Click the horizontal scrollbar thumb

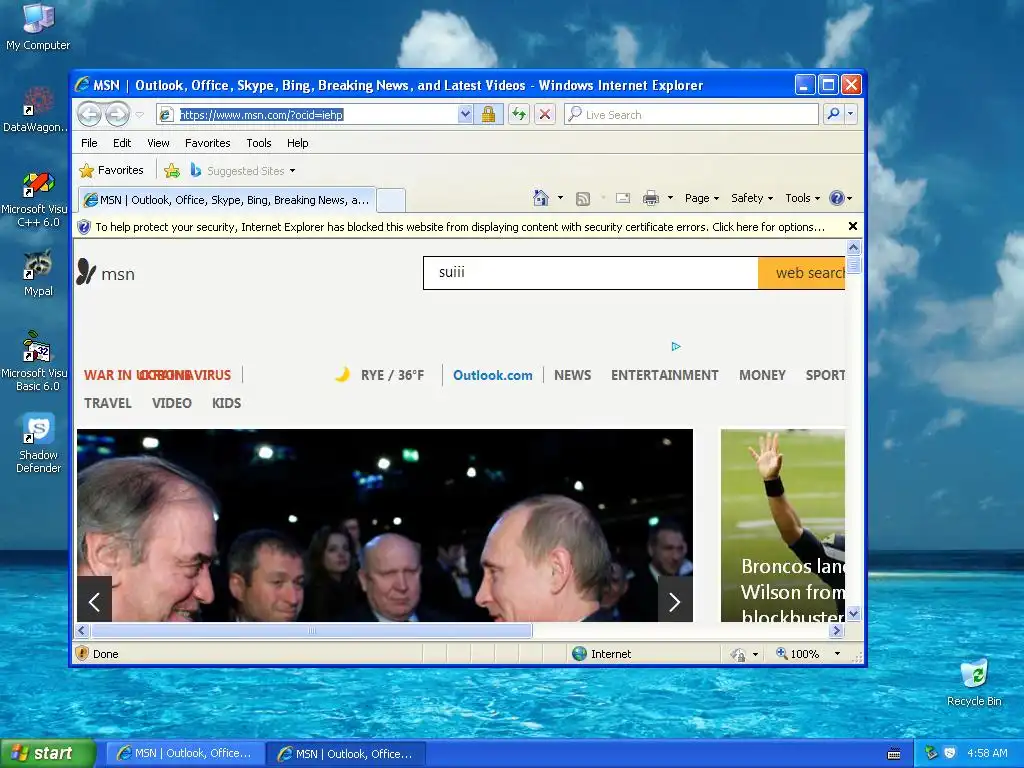312,630
